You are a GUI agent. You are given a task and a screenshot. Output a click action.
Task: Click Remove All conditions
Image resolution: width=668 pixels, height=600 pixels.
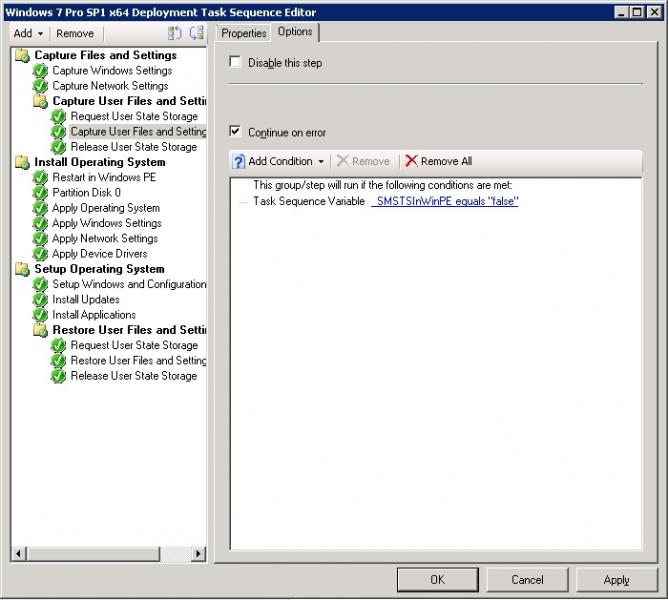438,161
